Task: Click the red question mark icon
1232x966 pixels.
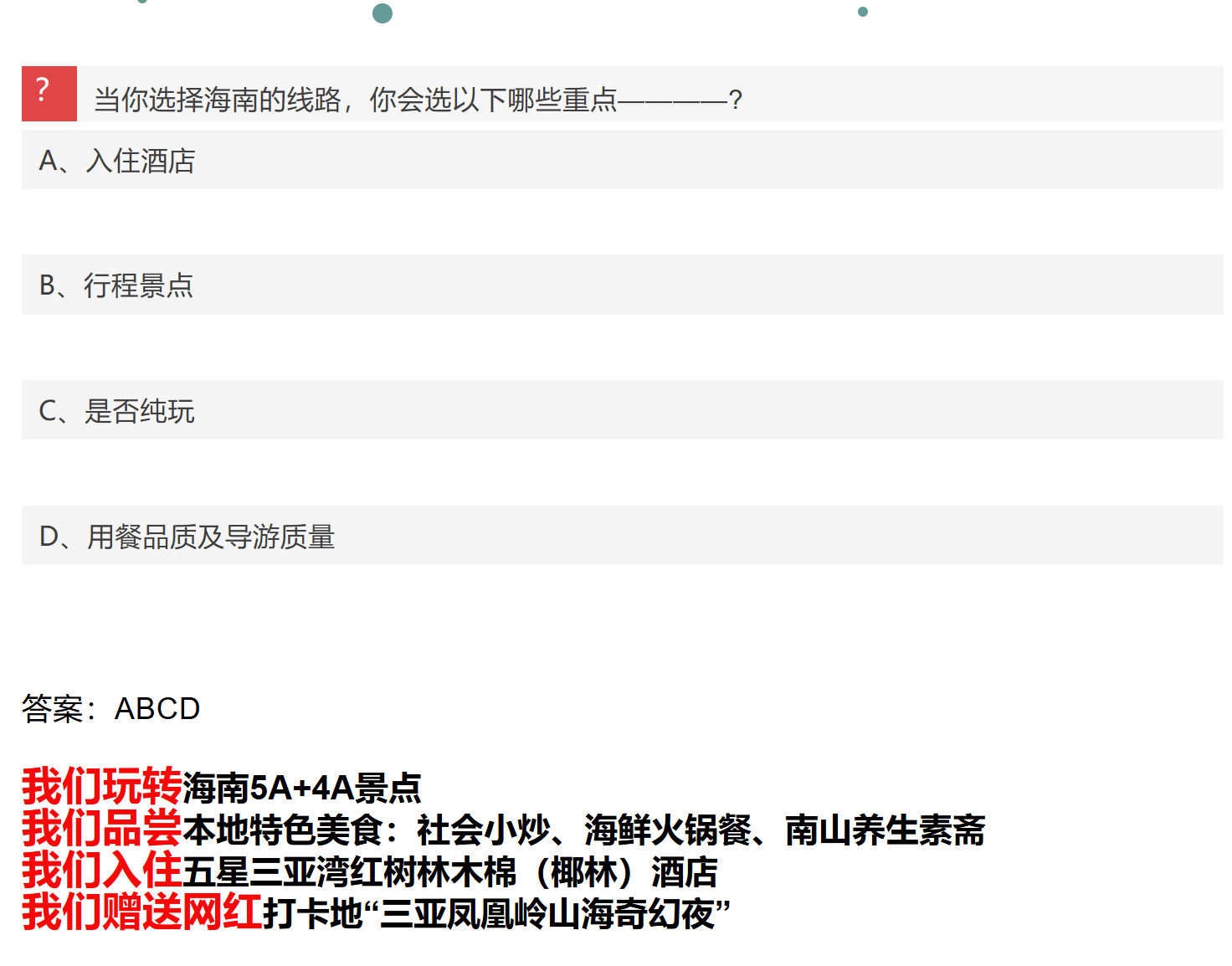Action: 49,93
